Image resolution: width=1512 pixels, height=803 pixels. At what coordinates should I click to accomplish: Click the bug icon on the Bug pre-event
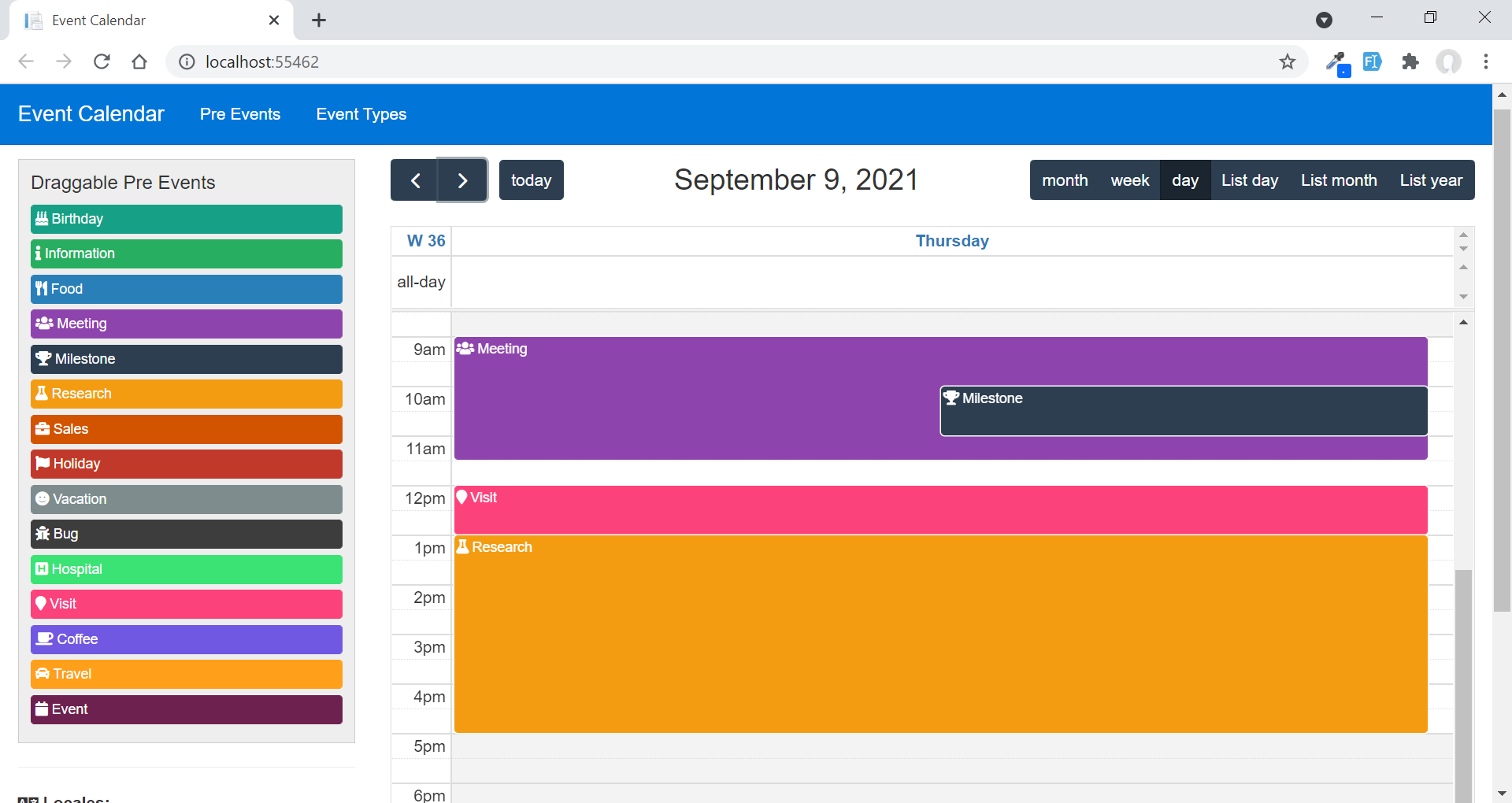click(x=42, y=534)
